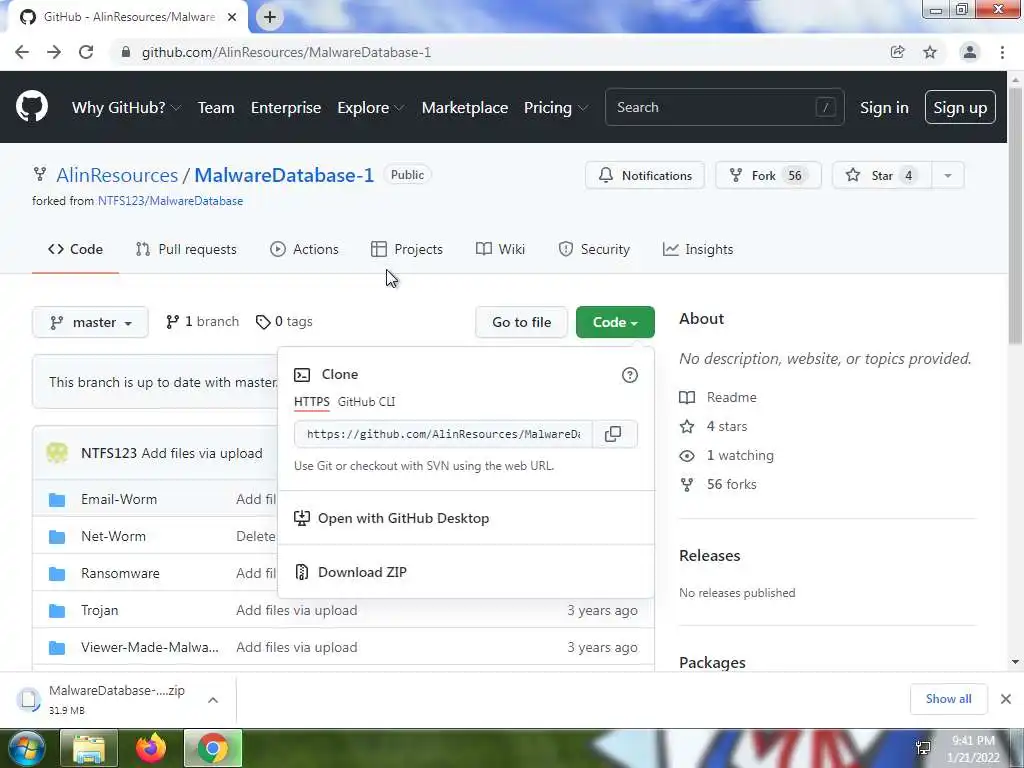Click the browser address bar URL
Viewport: 1024px width, 768px height.
[286, 52]
